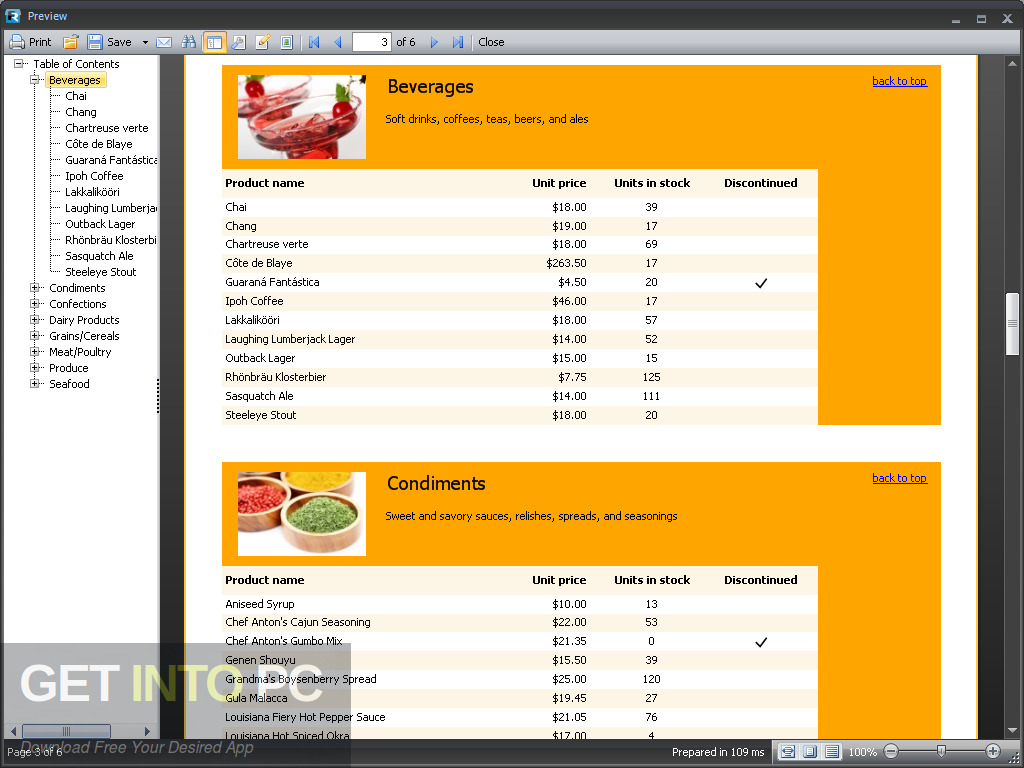Image resolution: width=1024 pixels, height=768 pixels.
Task: Expand the Condiments tree node
Action: tap(35, 288)
